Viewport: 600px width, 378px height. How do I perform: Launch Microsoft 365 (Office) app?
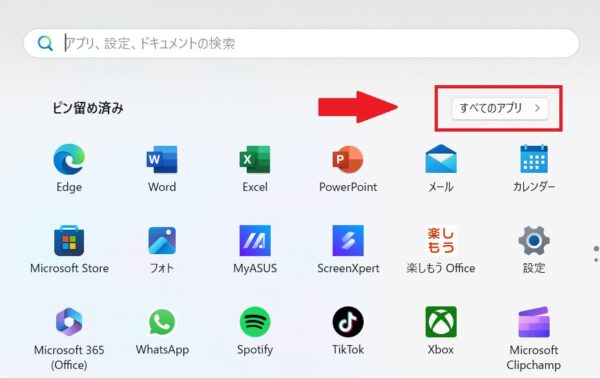coord(69,322)
